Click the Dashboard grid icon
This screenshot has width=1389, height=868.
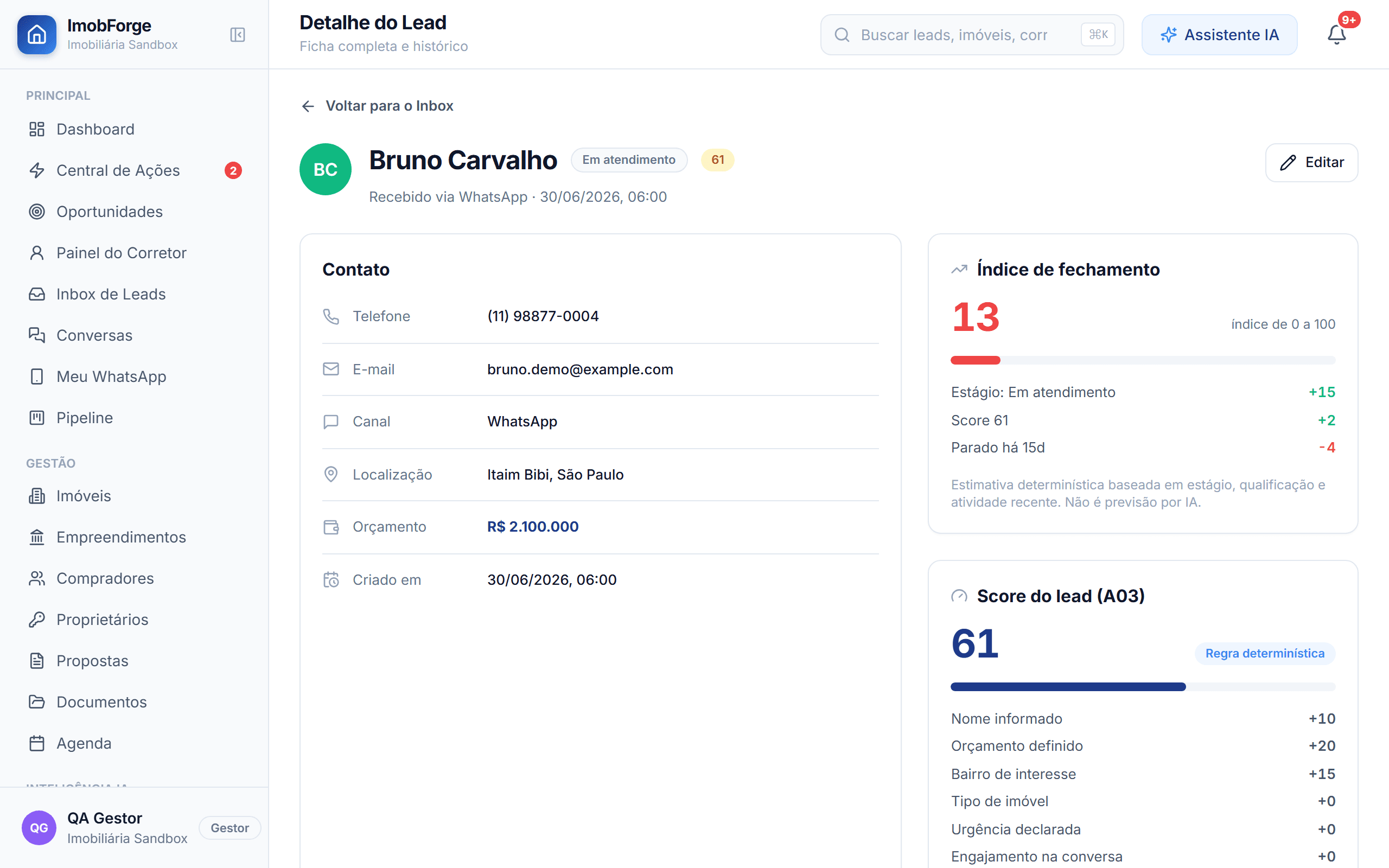coord(37,129)
